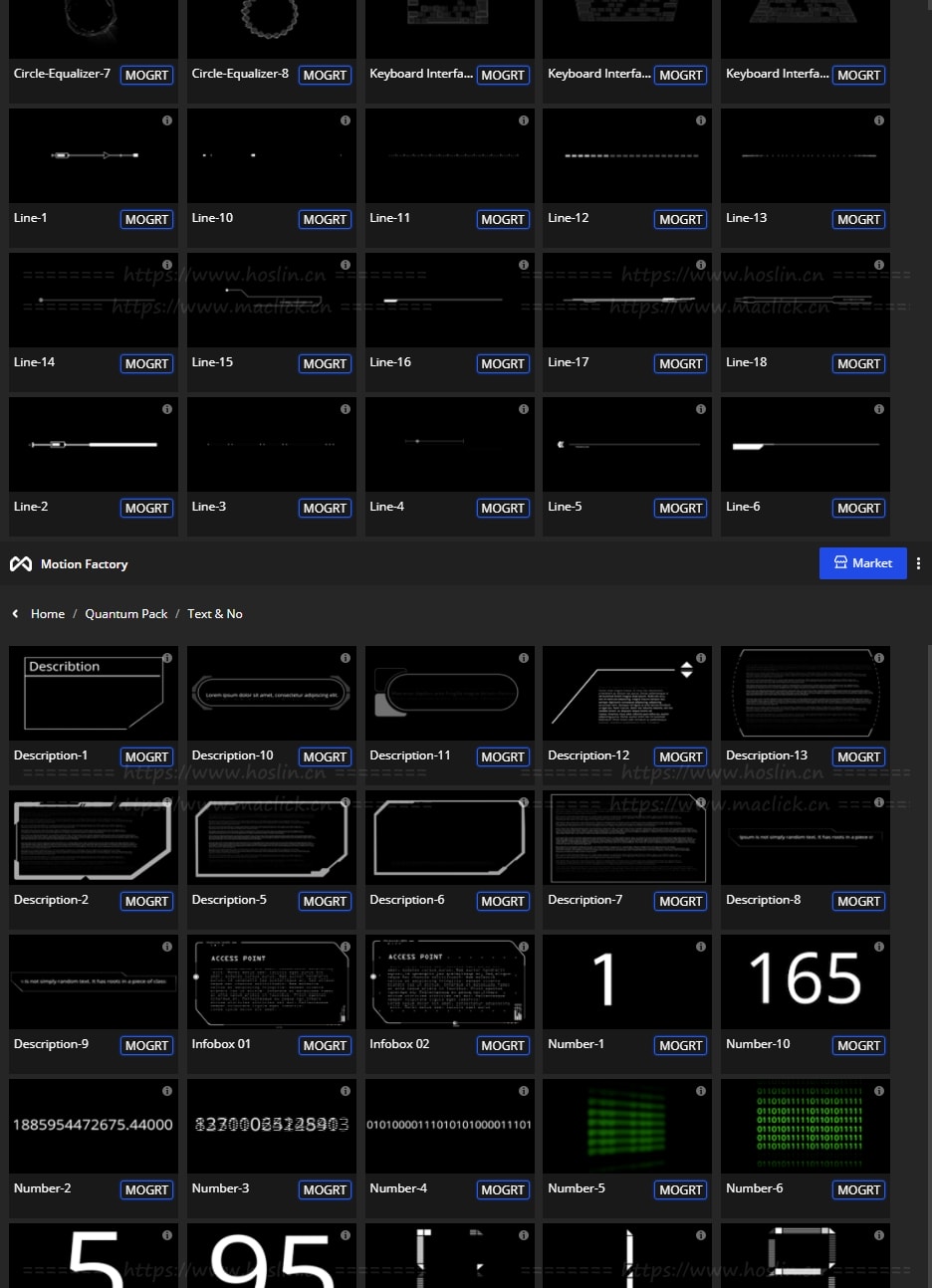
Task: Show info icon for Line-11
Action: point(524,120)
